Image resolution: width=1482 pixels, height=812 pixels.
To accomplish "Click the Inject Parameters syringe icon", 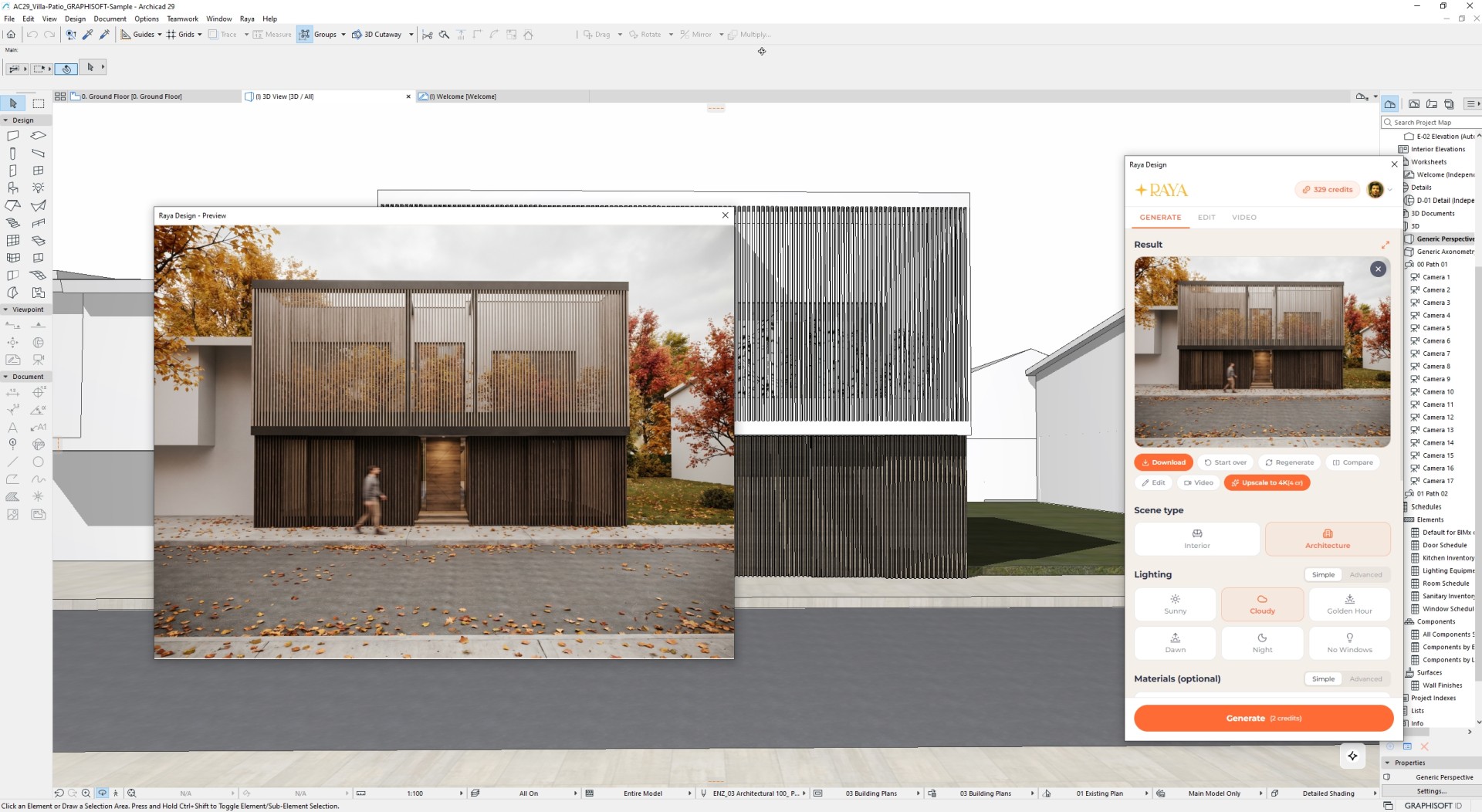I will [104, 34].
